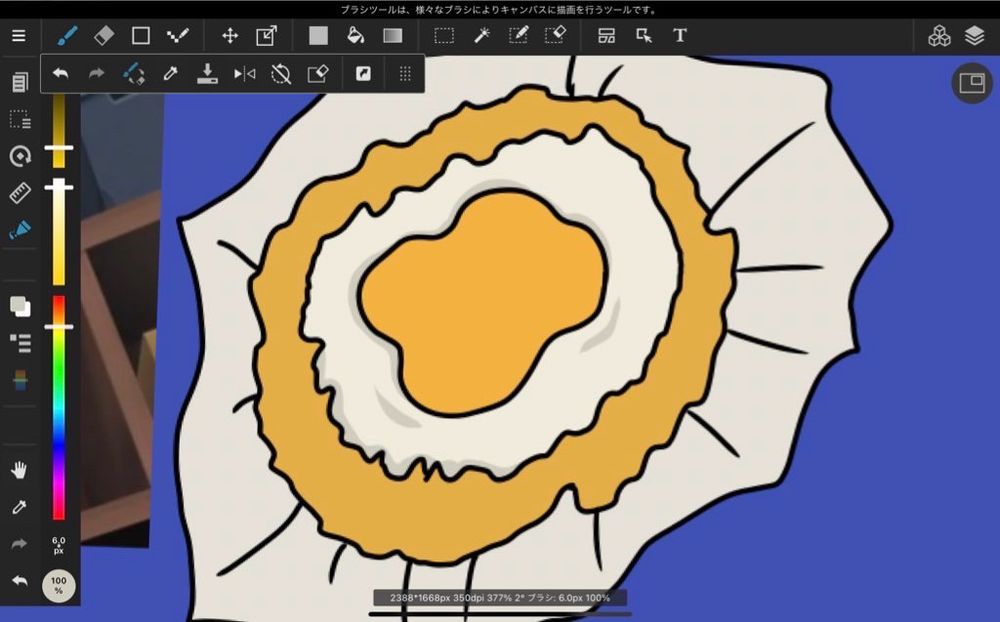Viewport: 1000px width, 622px height.
Task: Open the color palette icon in sidebar
Action: (x=20, y=380)
